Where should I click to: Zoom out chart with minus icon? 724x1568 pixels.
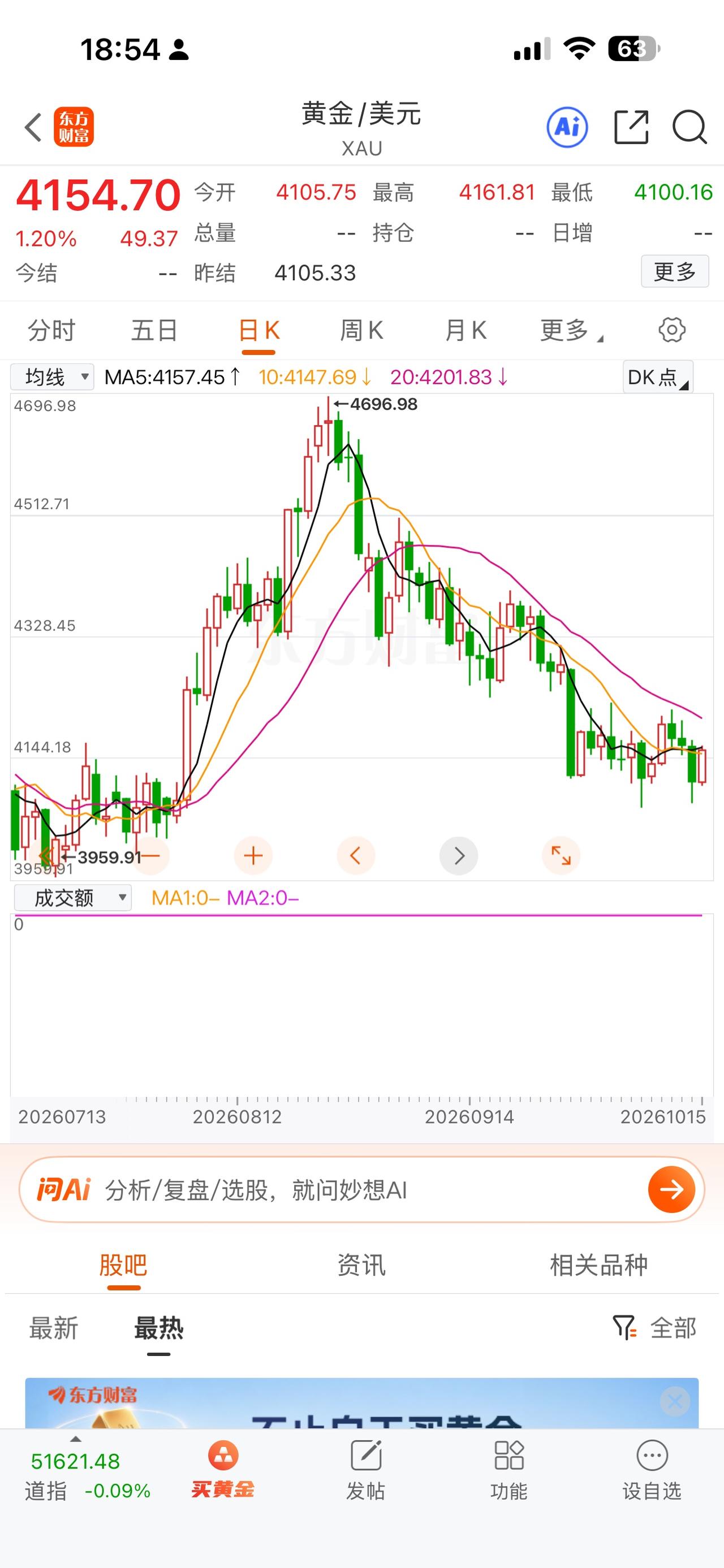pyautogui.click(x=150, y=856)
